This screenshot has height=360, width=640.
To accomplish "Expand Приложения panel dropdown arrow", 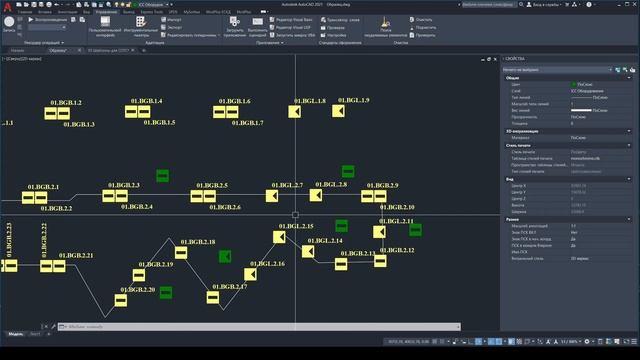I will click(x=282, y=42).
